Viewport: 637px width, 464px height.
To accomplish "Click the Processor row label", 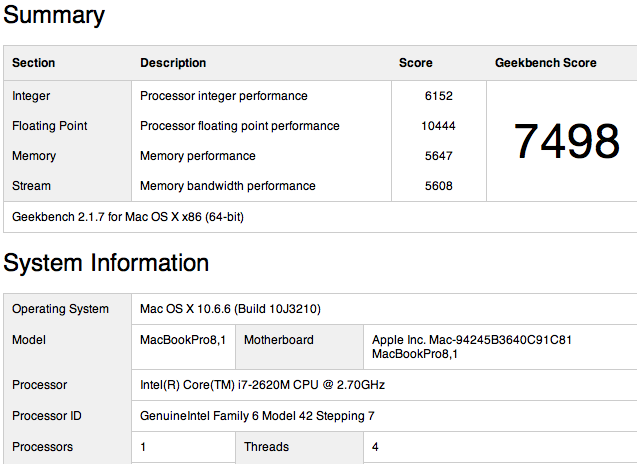I will pos(39,385).
